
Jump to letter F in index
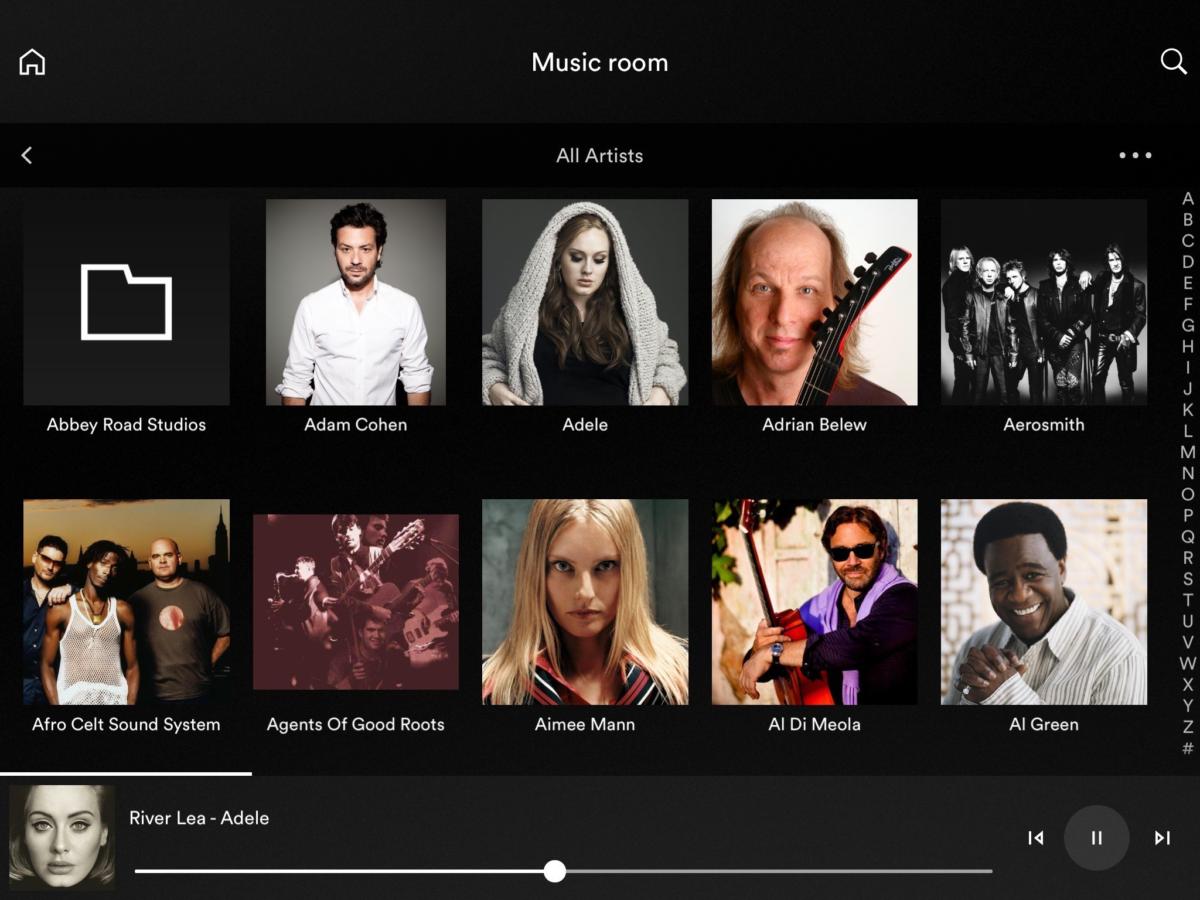point(1188,304)
